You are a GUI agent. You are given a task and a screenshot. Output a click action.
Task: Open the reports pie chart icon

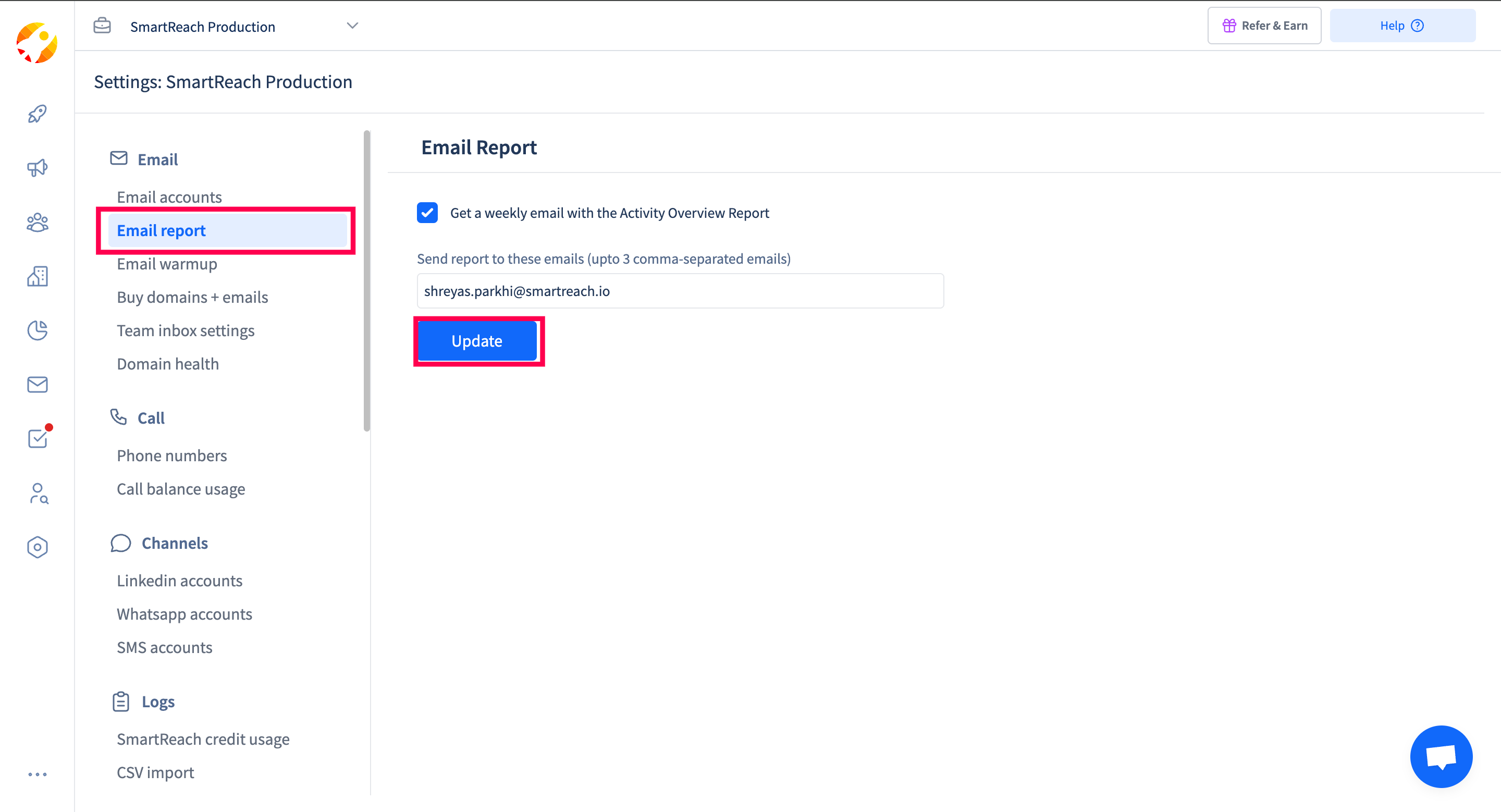point(38,330)
